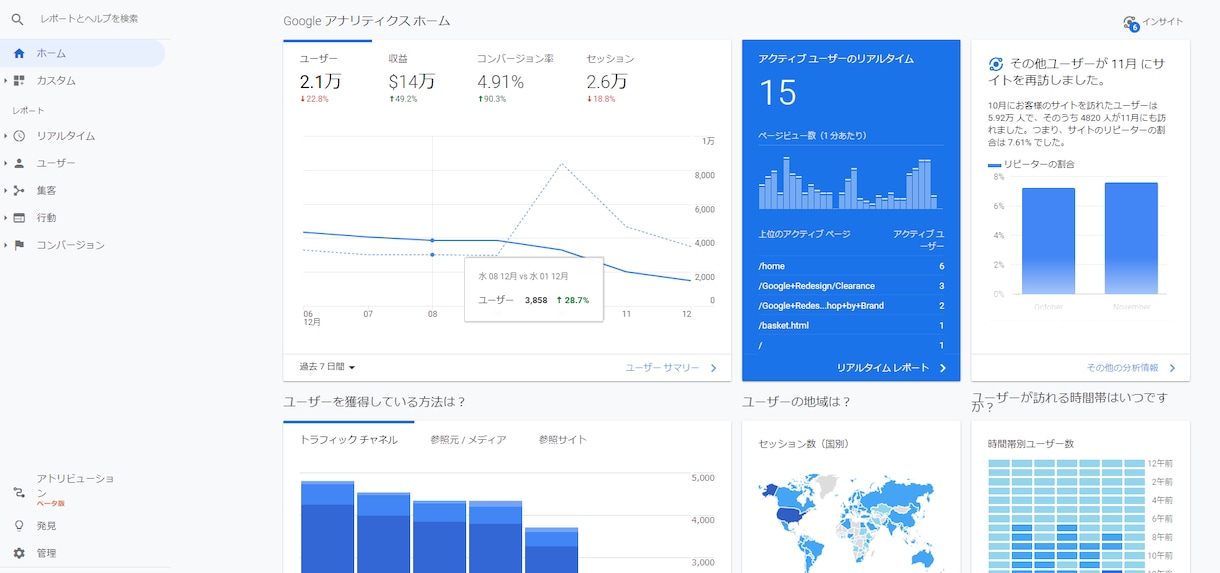Select the ユーザー metric tab
1220x573 pixels.
point(327,76)
